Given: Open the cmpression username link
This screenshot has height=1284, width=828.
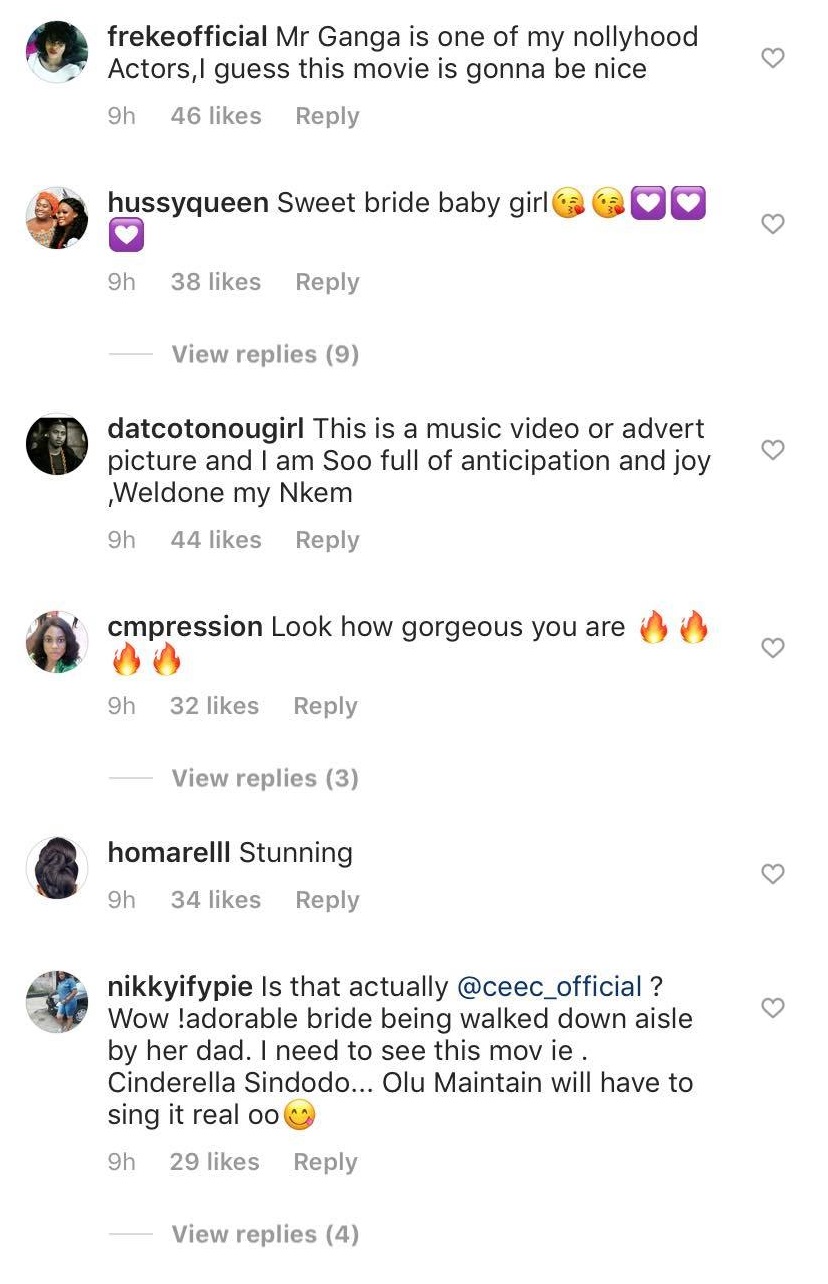Looking at the screenshot, I should (185, 627).
